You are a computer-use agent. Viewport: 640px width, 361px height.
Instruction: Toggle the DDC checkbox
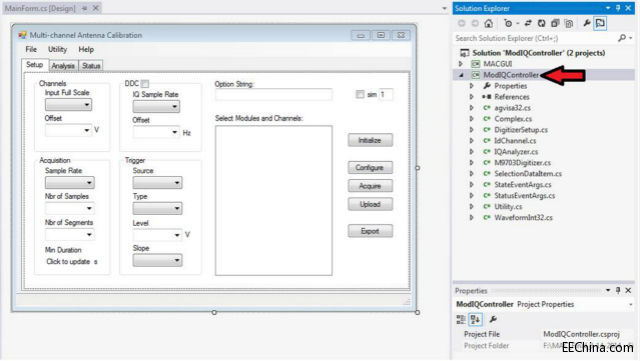pyautogui.click(x=145, y=84)
